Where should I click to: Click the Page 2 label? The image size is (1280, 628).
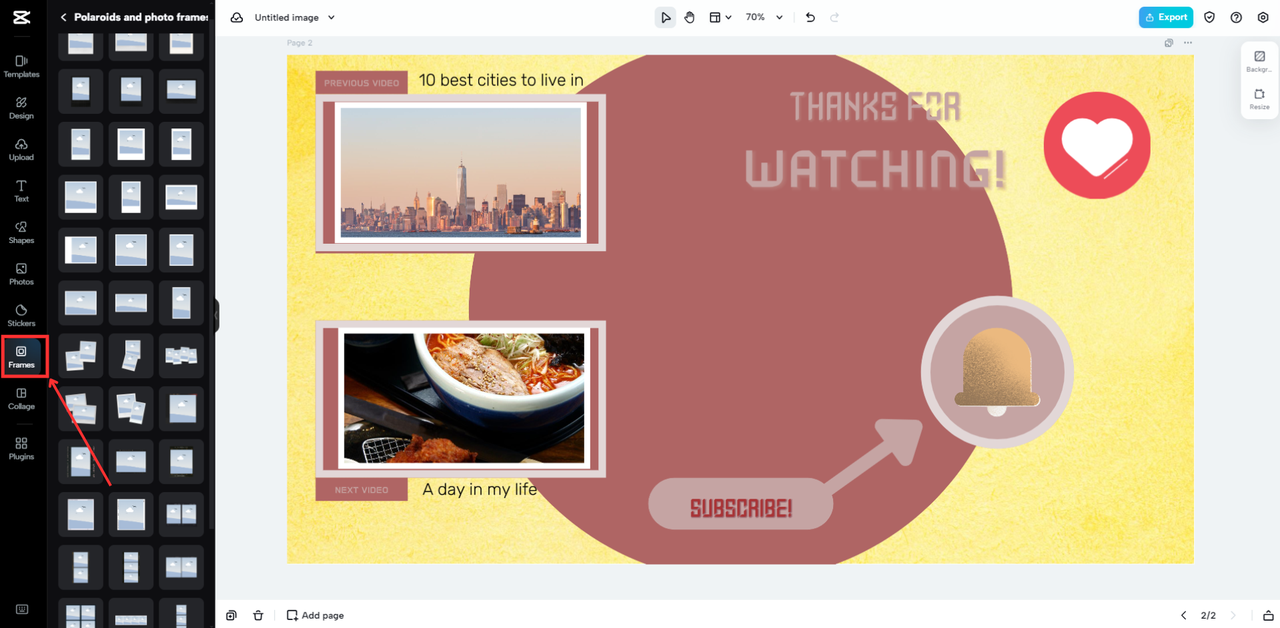pyautogui.click(x=299, y=43)
